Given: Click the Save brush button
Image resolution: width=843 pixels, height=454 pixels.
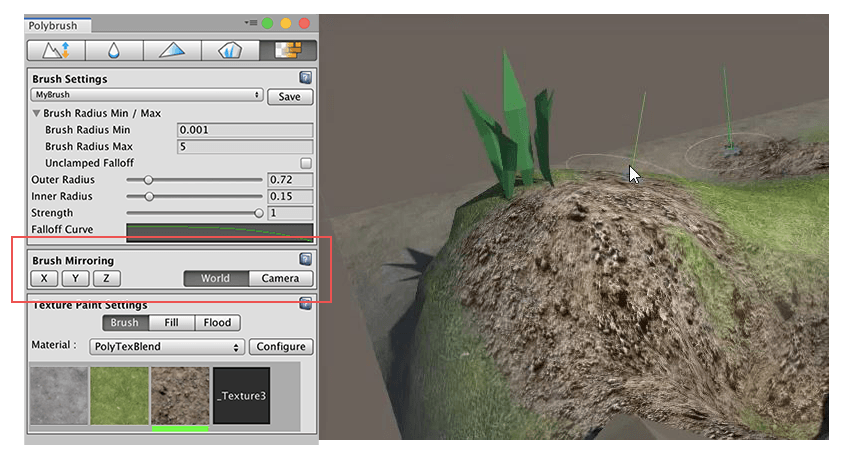Looking at the screenshot, I should click(290, 97).
